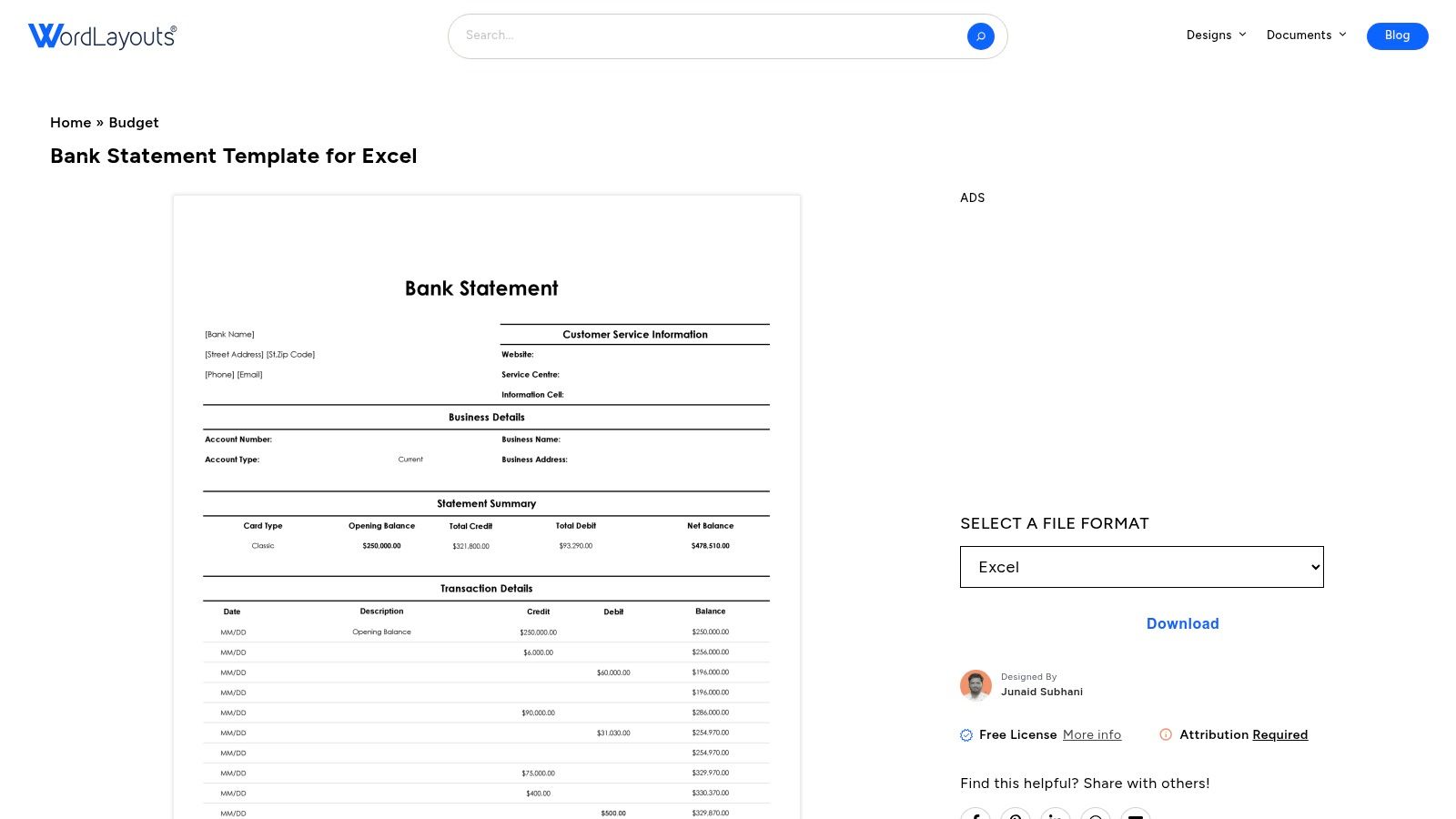Click the 'SELECT A FILE FORMAT' label
The image size is (1456, 819).
(x=1055, y=523)
